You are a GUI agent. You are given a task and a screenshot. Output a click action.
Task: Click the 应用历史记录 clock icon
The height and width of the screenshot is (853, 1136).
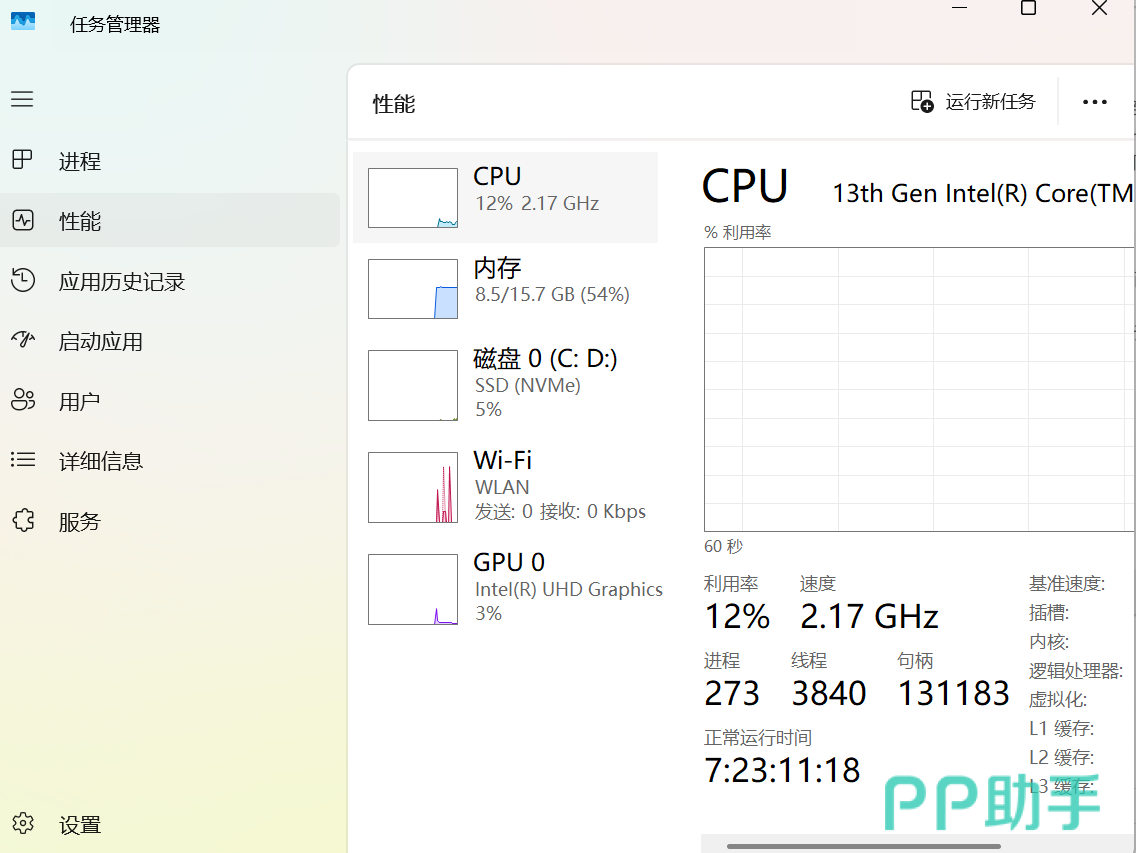pos(22,280)
